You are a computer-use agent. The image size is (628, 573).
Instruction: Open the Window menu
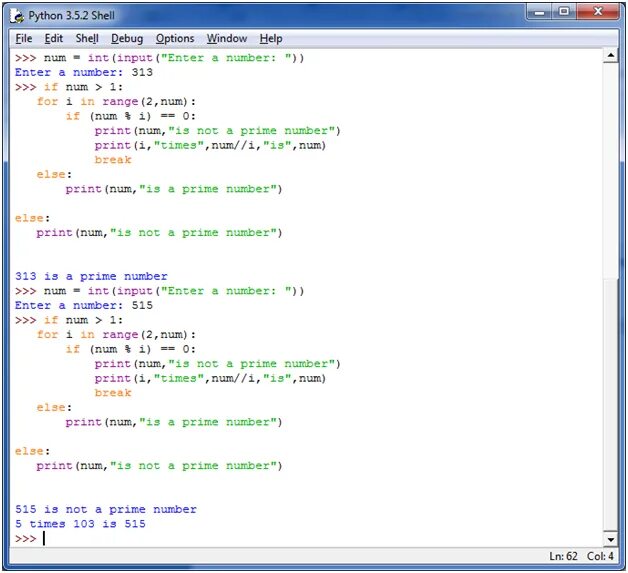point(227,38)
